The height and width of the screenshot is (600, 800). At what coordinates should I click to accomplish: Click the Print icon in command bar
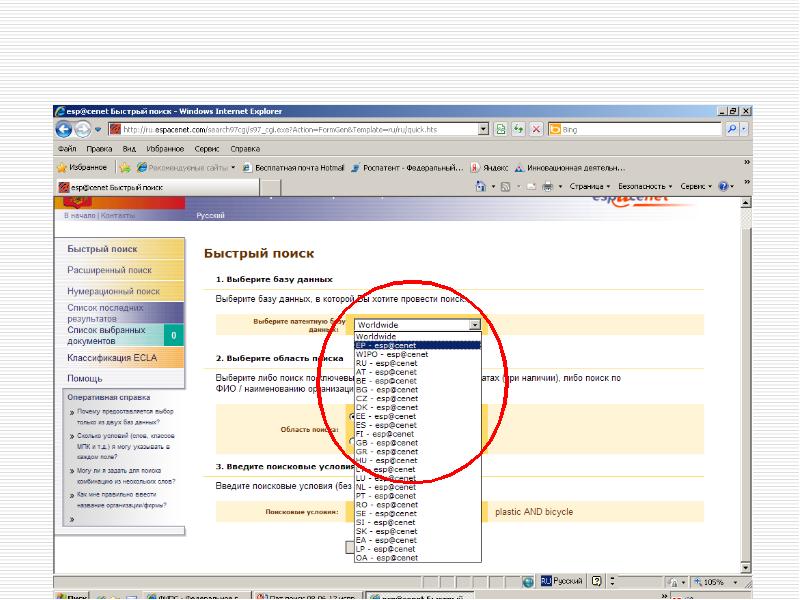pos(547,187)
